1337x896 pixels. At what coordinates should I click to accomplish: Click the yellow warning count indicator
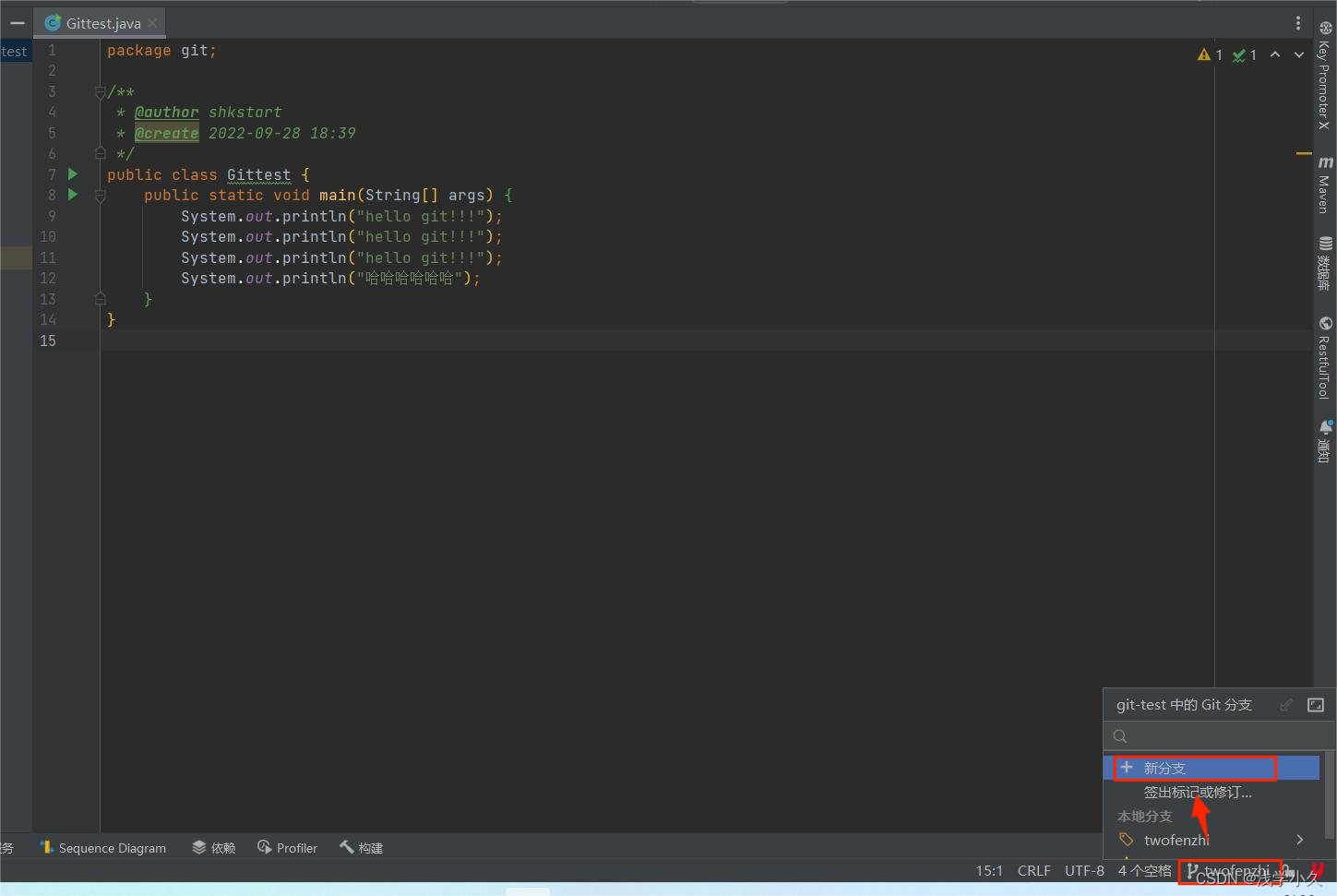1210,55
